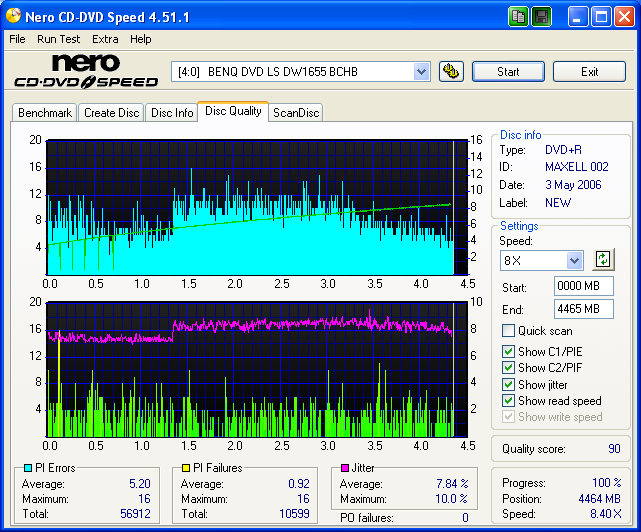Click the floppy disk save icon
641x532 pixels.
coord(541,17)
